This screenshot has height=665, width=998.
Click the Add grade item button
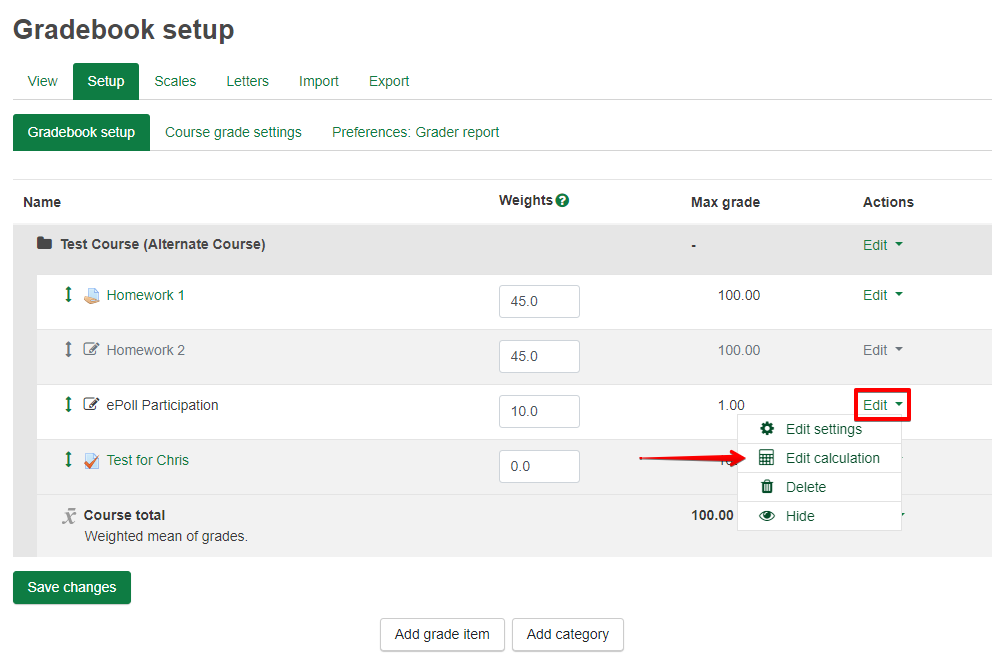[x=442, y=634]
